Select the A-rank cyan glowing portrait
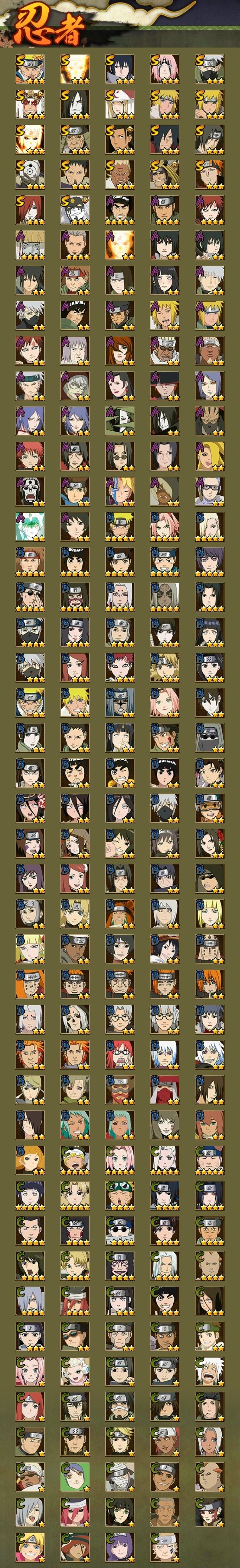Viewport: 240px width, 1568px height. (x=30, y=528)
